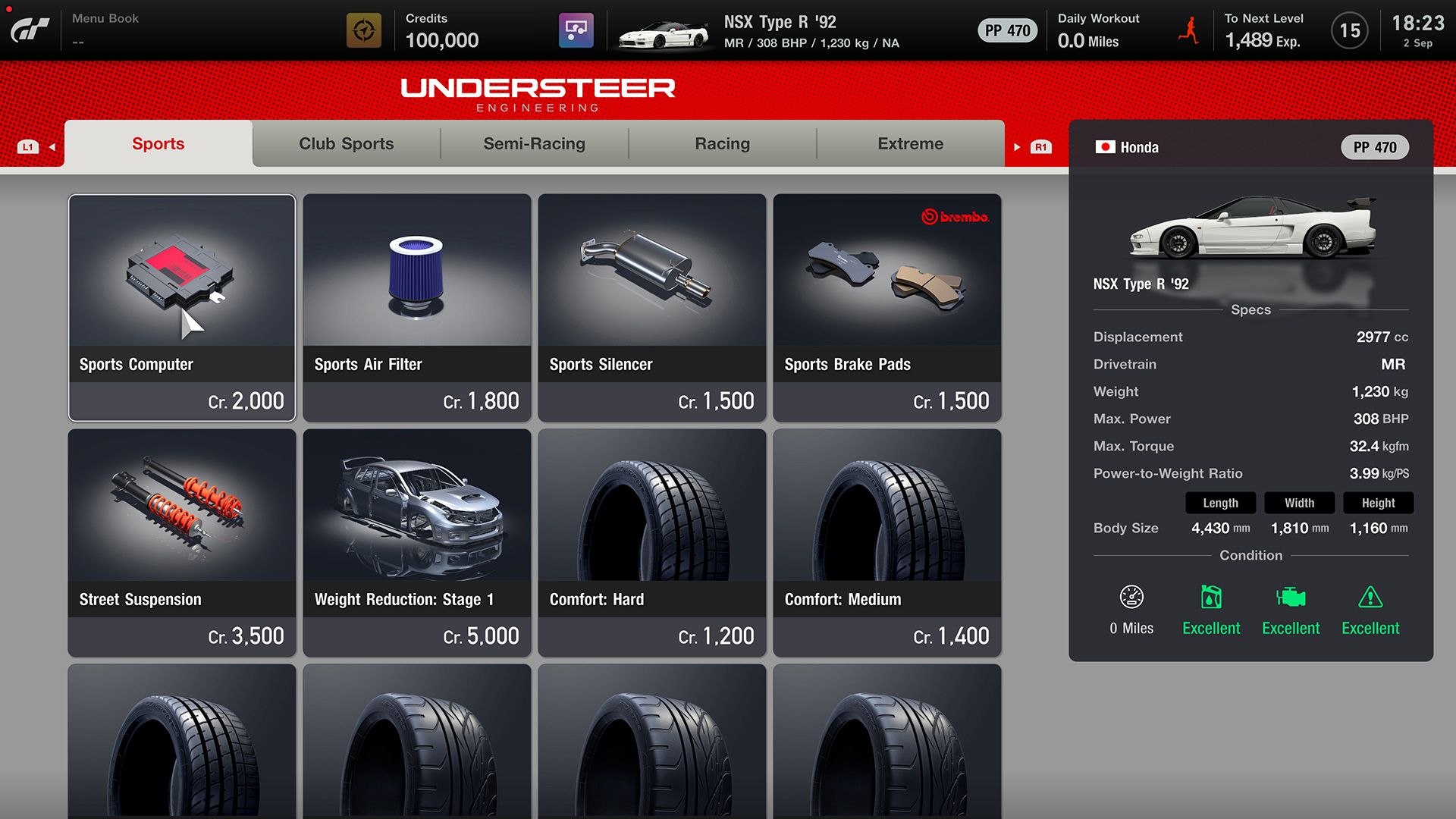The width and height of the screenshot is (1456, 819).
Task: Switch to the Club Sports tab
Action: (x=346, y=143)
